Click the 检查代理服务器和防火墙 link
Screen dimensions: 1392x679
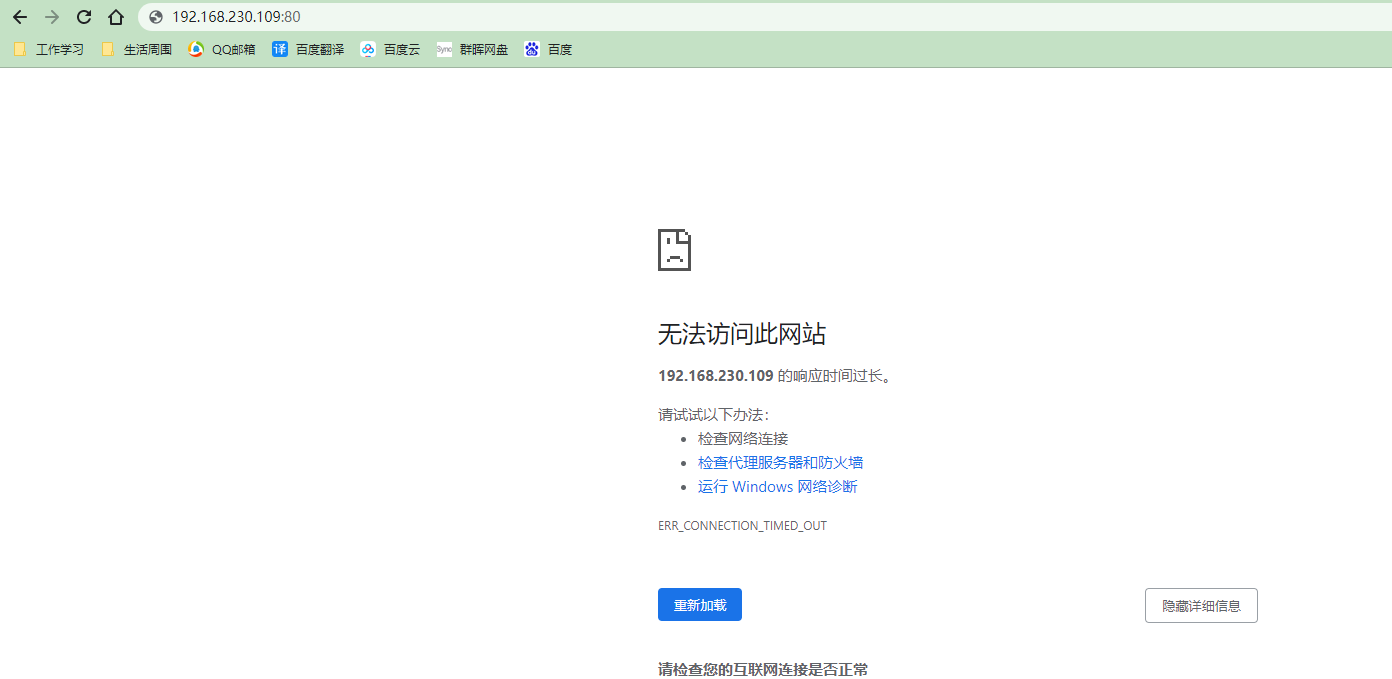click(780, 463)
